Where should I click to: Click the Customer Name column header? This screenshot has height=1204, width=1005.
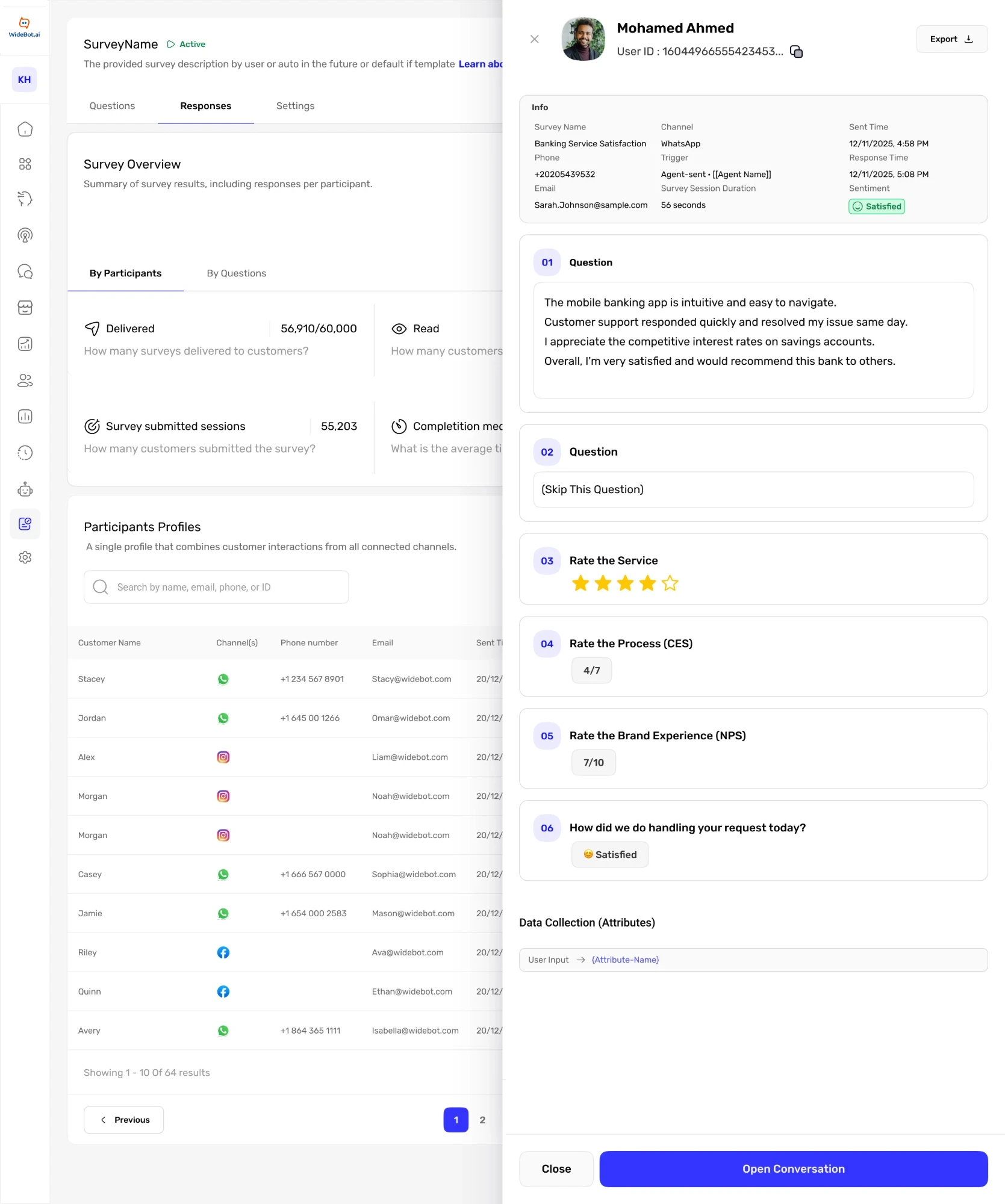coord(109,643)
